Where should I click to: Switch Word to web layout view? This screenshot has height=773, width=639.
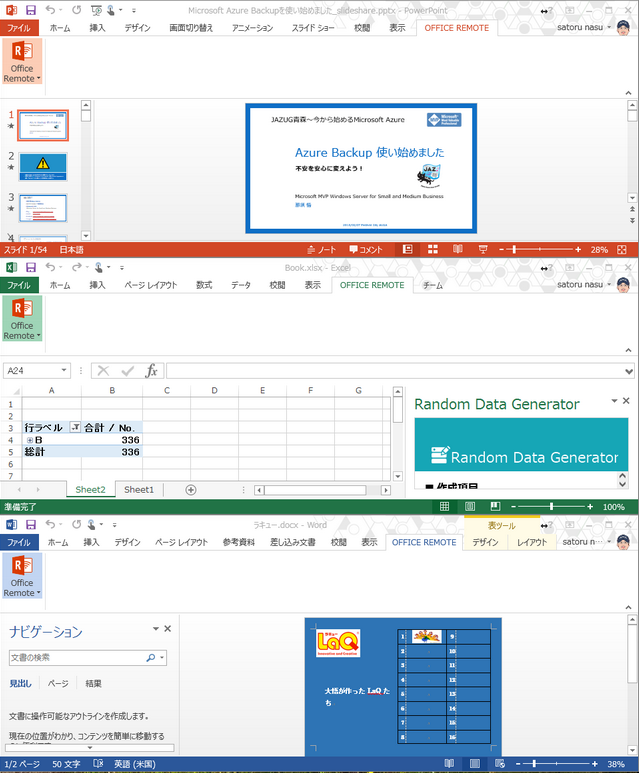click(x=499, y=764)
